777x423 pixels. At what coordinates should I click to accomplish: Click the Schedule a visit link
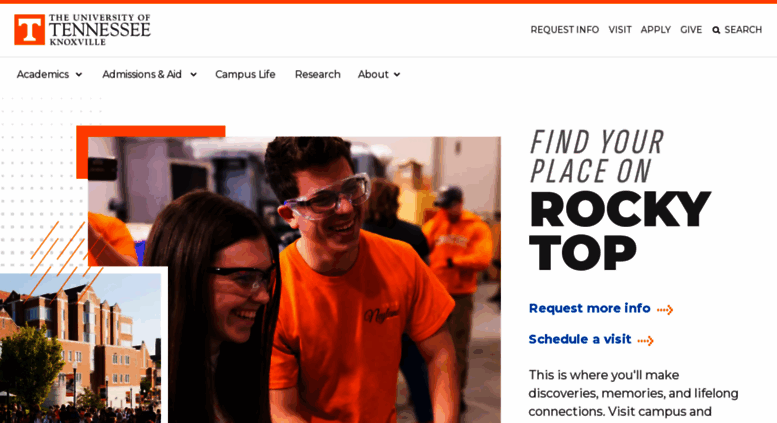point(580,339)
